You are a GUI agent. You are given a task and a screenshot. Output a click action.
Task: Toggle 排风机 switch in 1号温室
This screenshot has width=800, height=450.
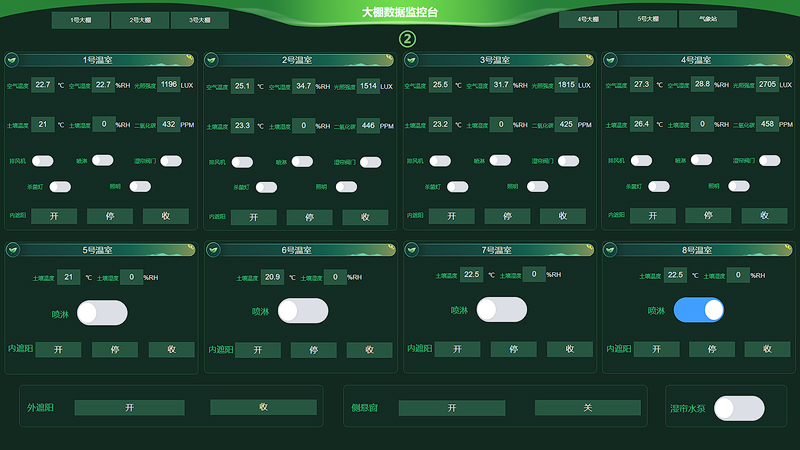click(x=43, y=160)
